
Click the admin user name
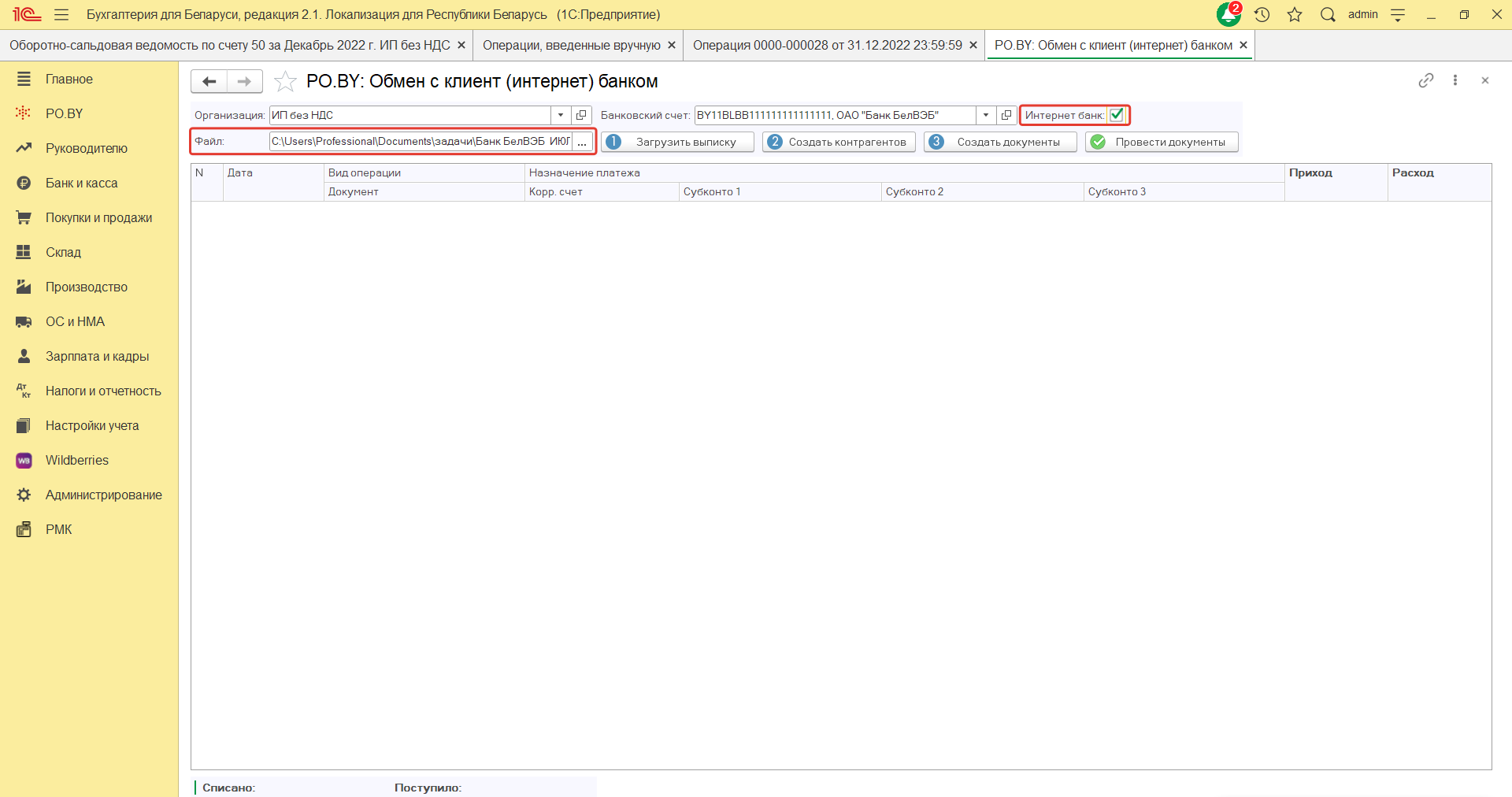coord(1363,15)
